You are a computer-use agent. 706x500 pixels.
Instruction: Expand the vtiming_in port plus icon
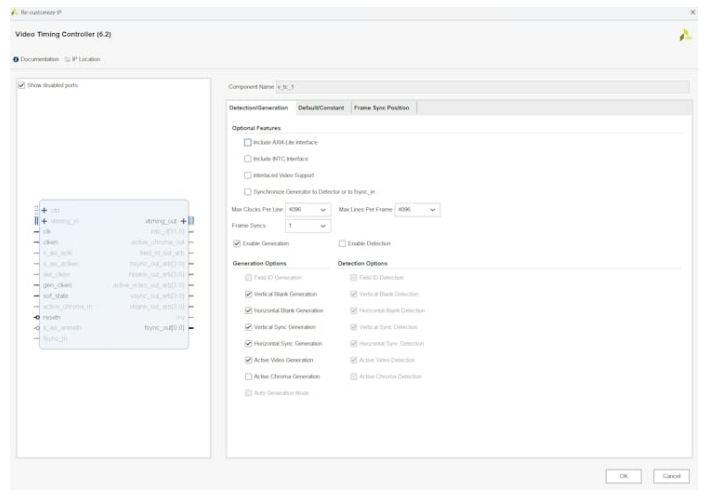pos(42,221)
